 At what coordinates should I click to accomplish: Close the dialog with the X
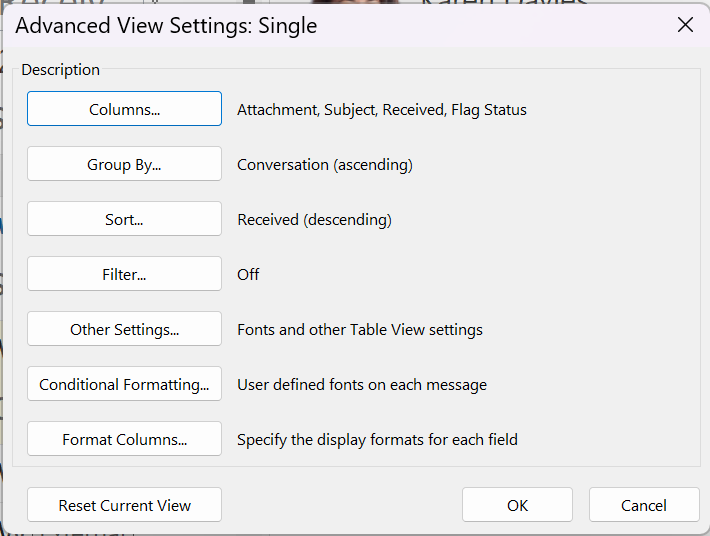[x=685, y=24]
